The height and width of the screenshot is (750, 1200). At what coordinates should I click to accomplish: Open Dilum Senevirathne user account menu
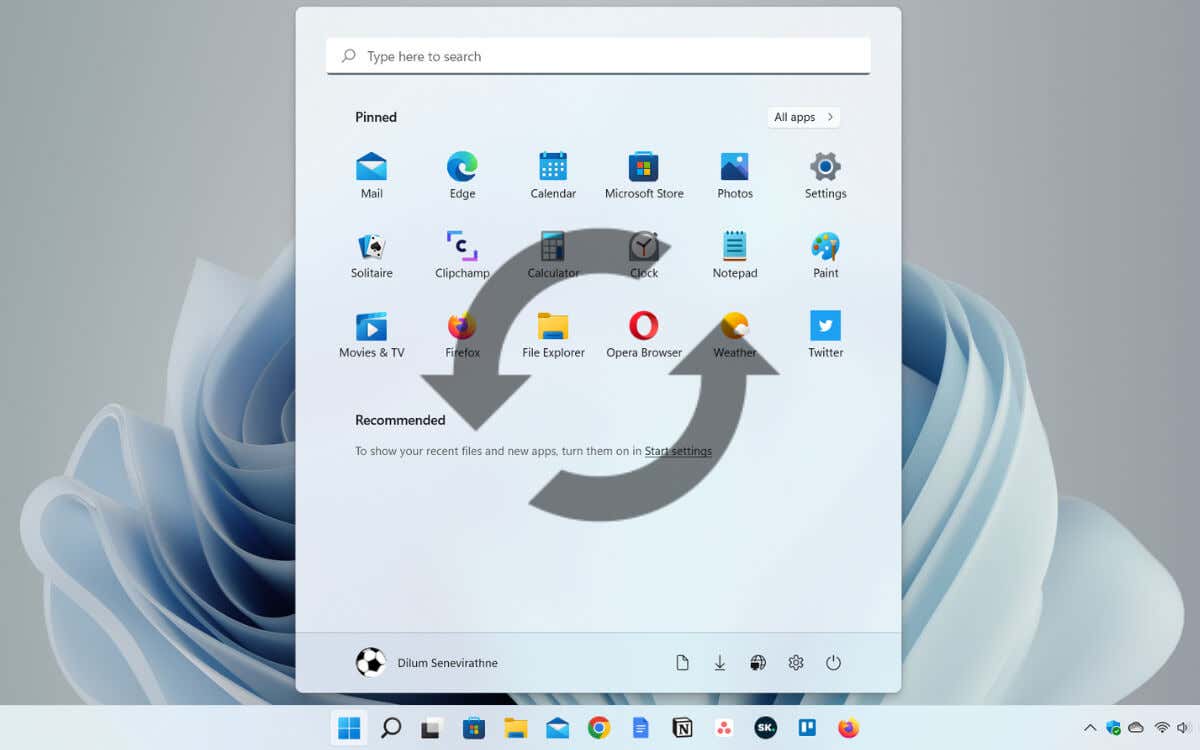click(x=427, y=662)
